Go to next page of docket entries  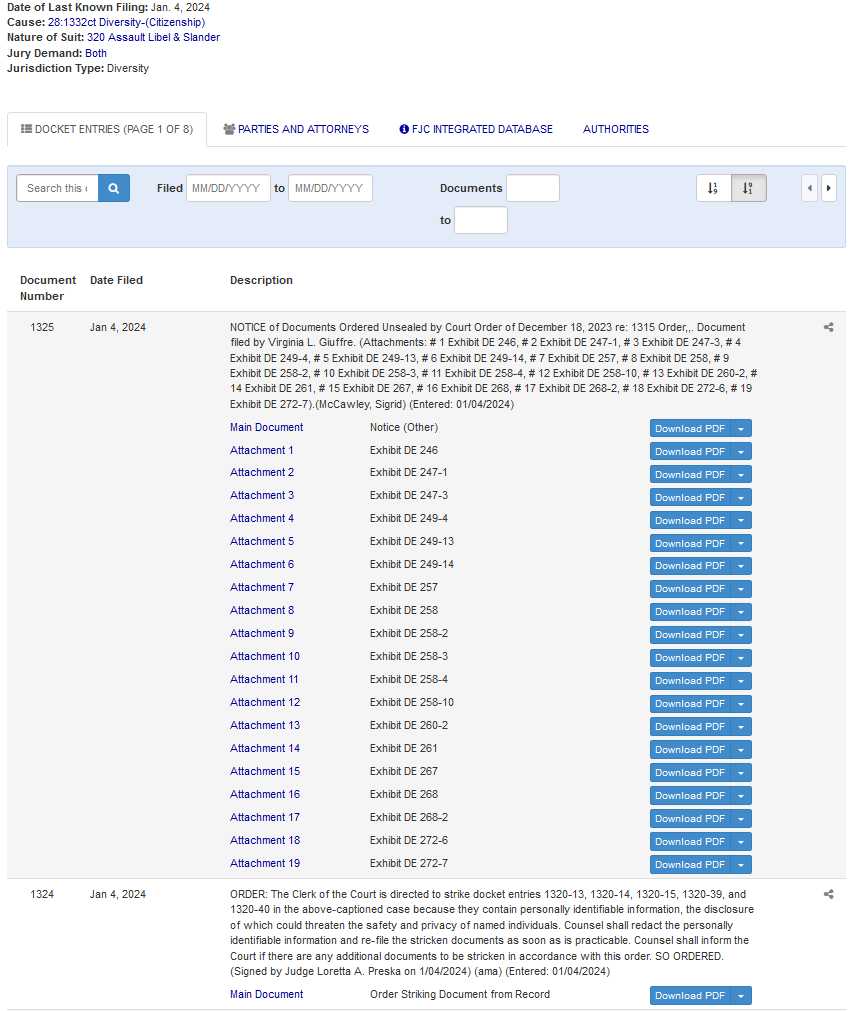[828, 188]
